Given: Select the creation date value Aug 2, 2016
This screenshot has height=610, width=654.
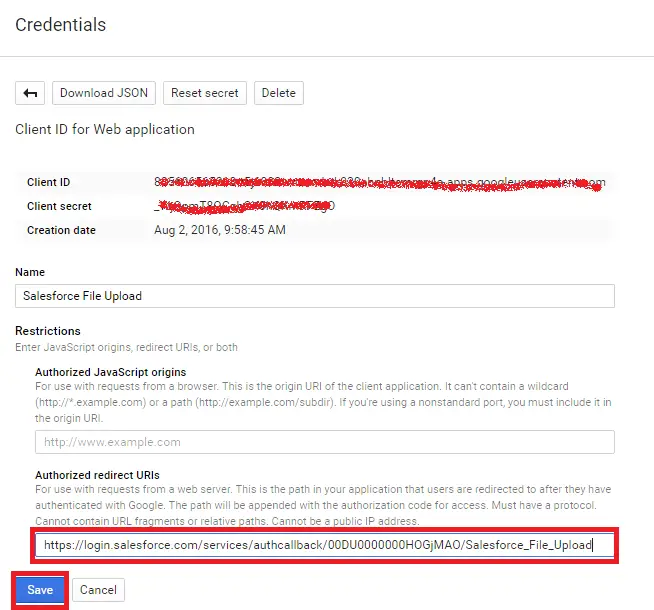Looking at the screenshot, I should 220,230.
